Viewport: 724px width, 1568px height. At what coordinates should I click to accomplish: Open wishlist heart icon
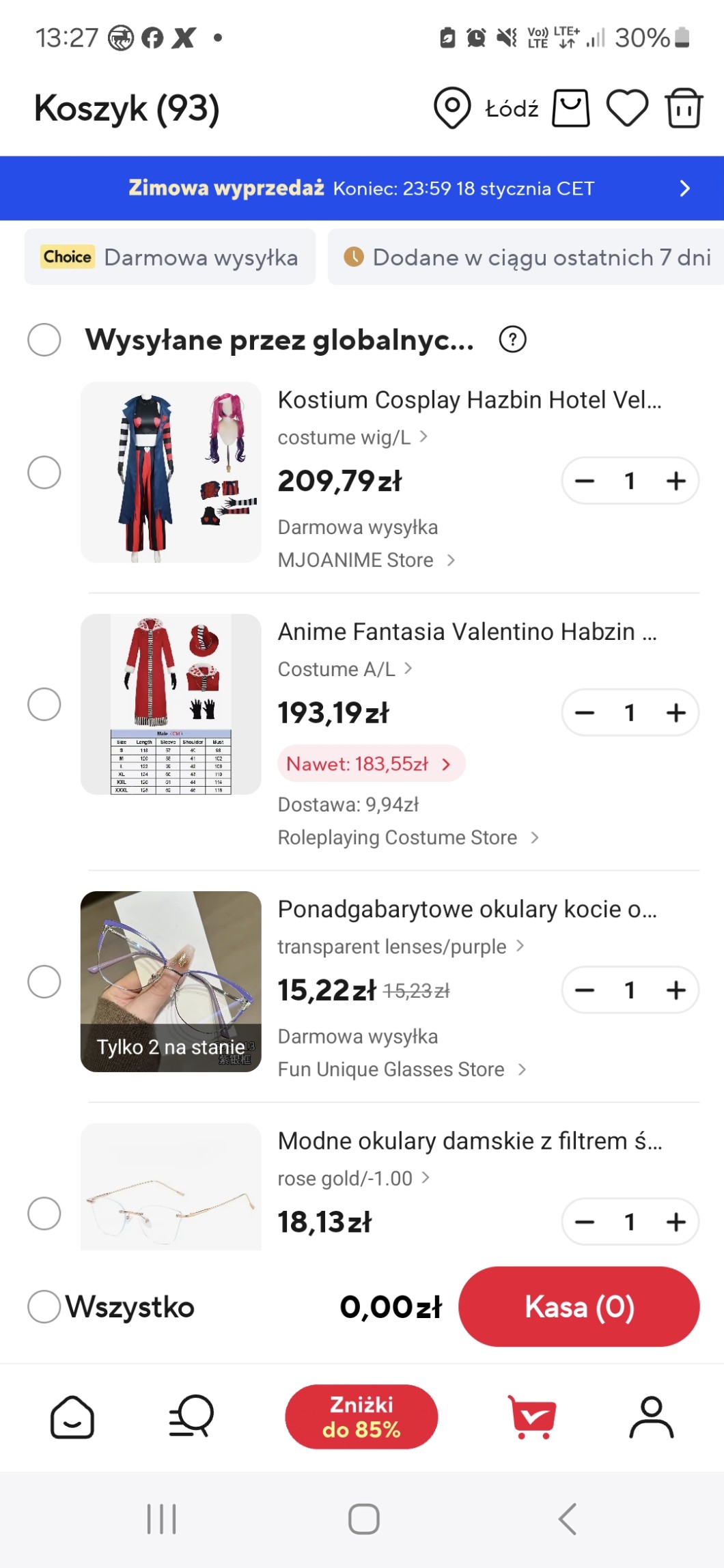tap(627, 108)
